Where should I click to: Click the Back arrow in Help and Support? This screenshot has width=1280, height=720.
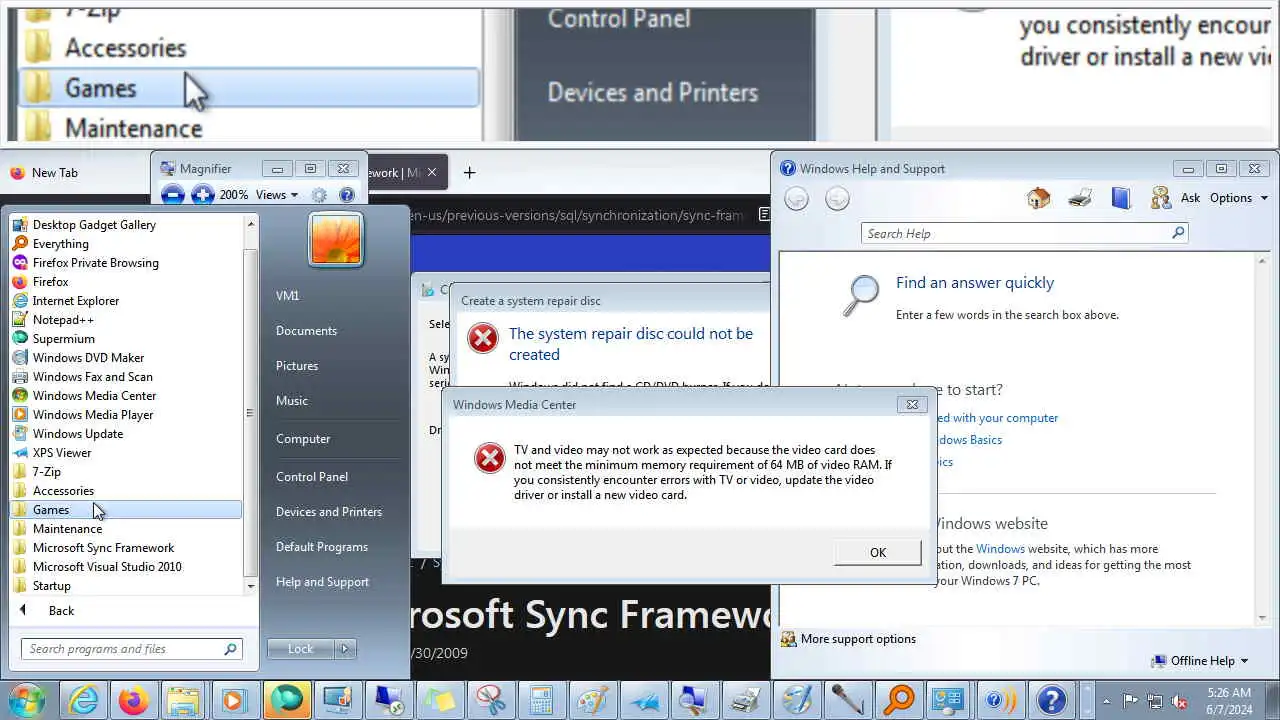point(796,199)
